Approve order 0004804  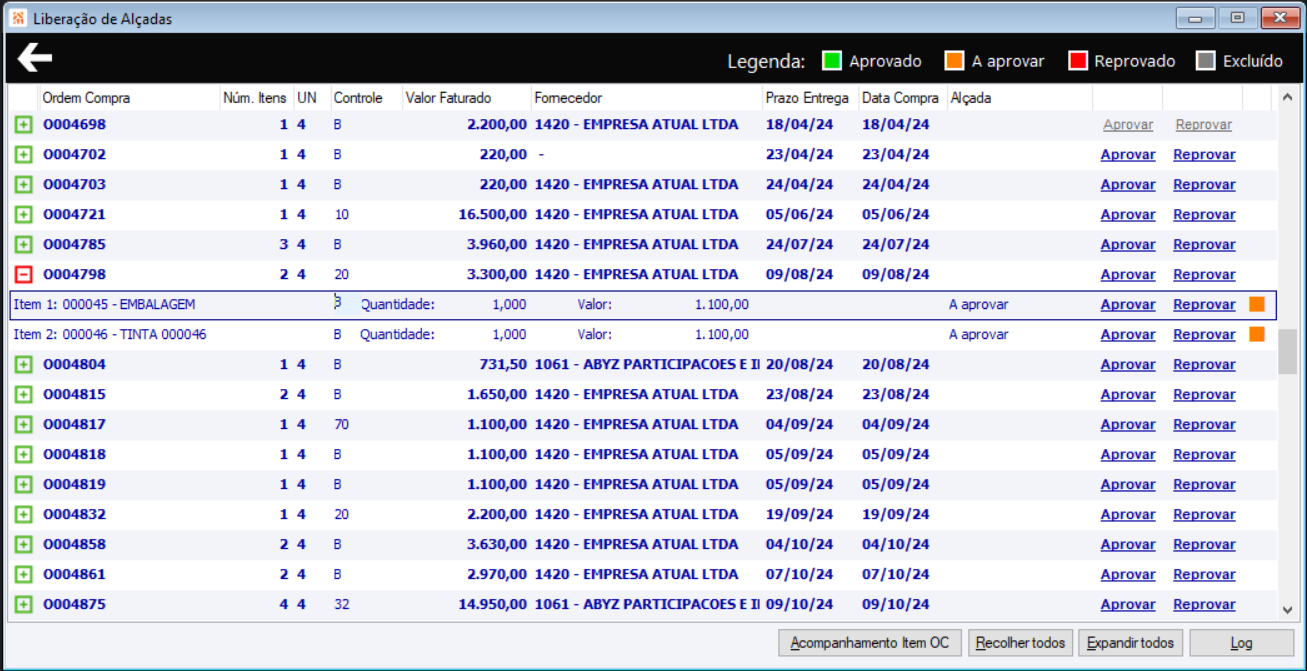[1128, 365]
